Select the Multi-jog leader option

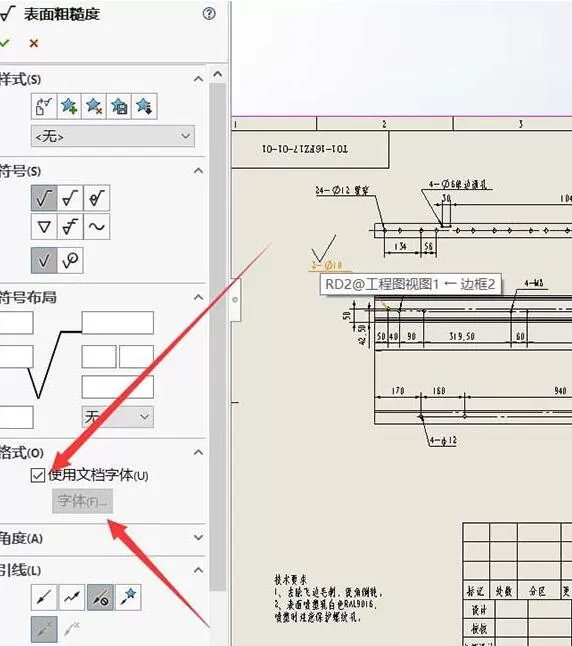[x=72, y=597]
